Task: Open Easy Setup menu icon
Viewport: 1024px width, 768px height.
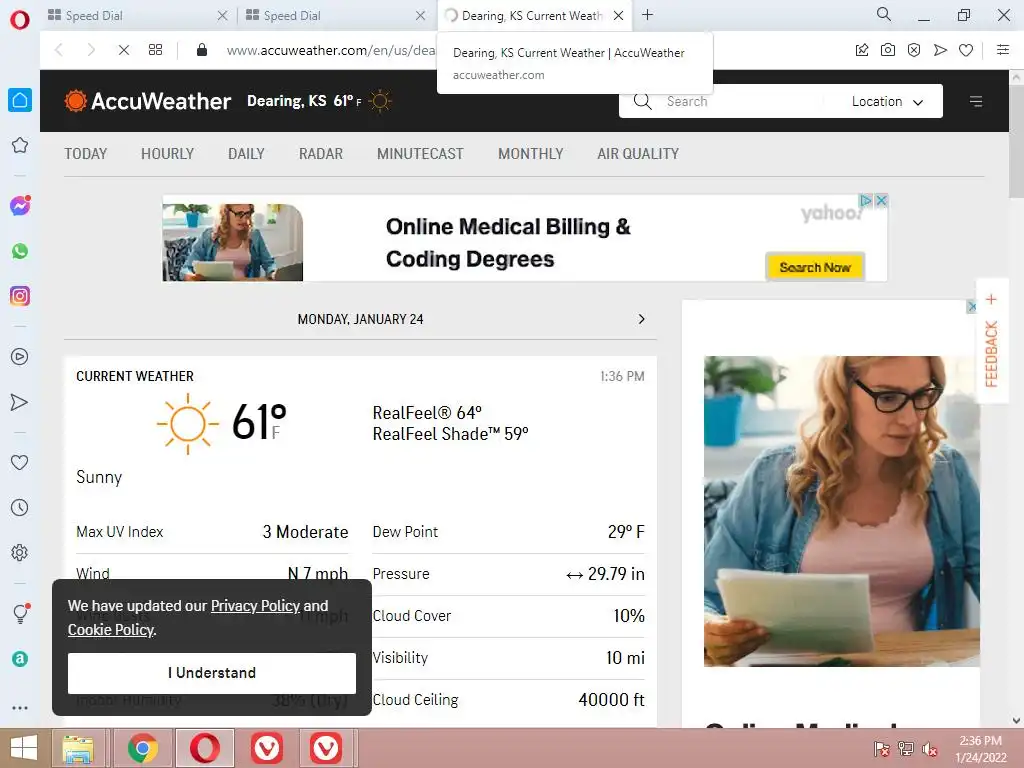Action: pos(1003,50)
